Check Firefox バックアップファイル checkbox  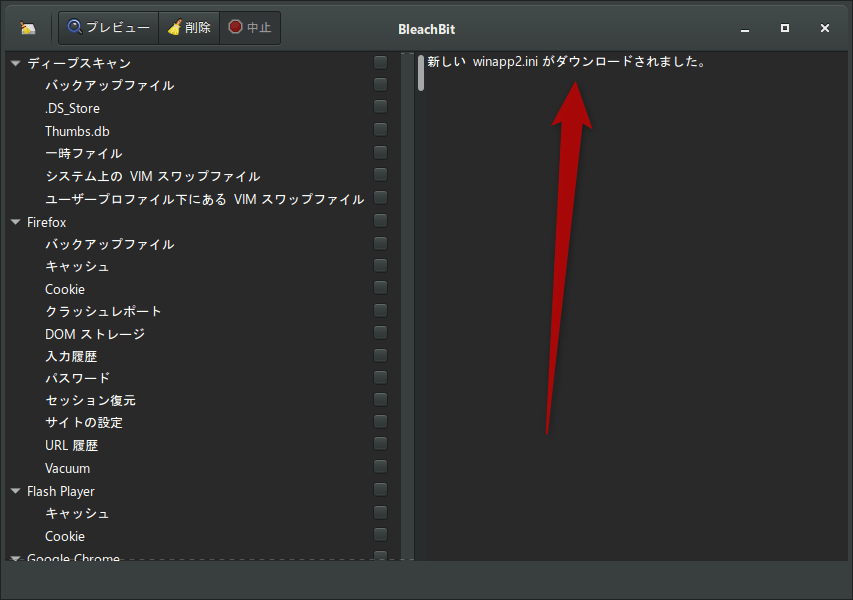(x=381, y=243)
